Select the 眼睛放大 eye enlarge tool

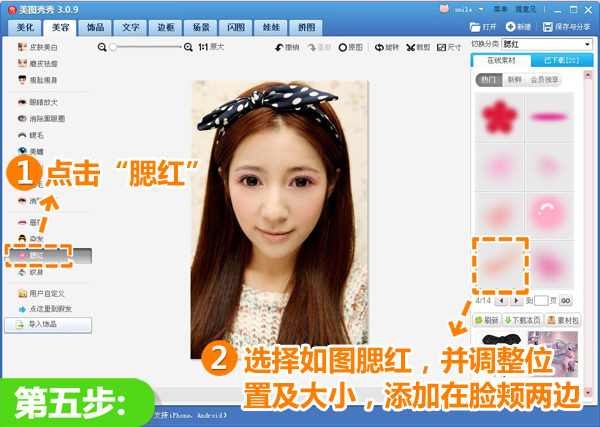pyautogui.click(x=38, y=103)
